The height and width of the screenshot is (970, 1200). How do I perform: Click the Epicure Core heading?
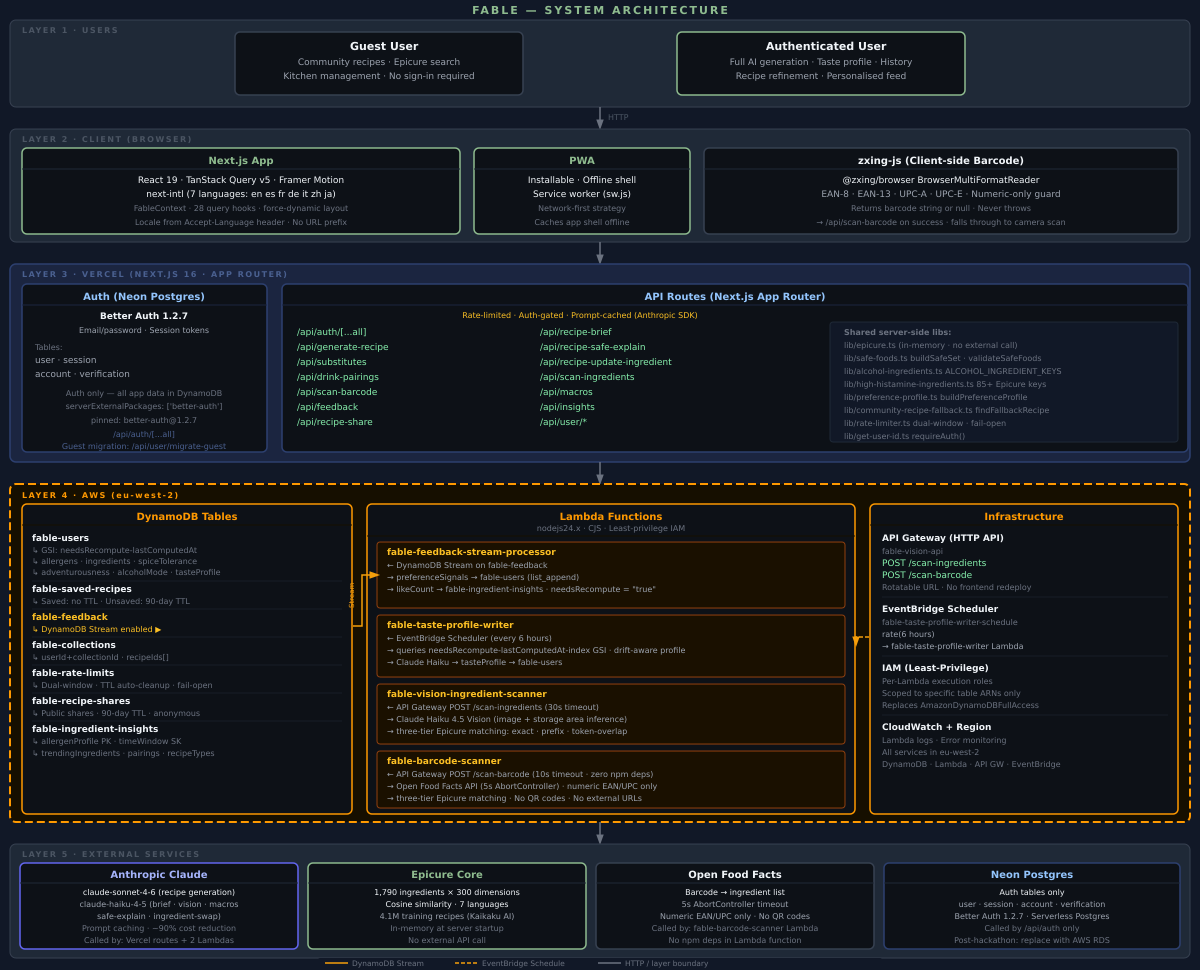447,875
